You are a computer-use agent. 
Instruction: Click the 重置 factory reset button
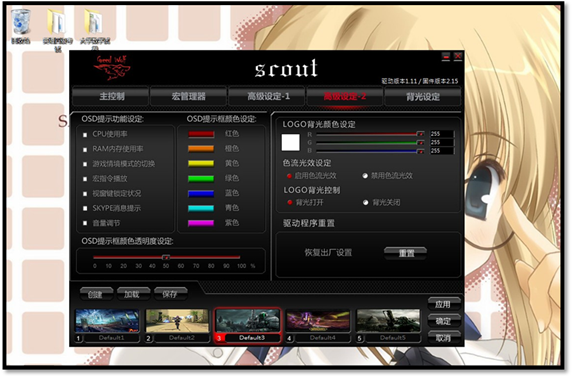406,253
